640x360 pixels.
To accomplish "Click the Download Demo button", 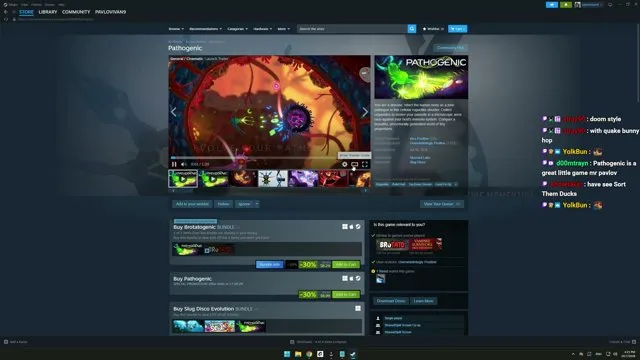I will tap(391, 301).
